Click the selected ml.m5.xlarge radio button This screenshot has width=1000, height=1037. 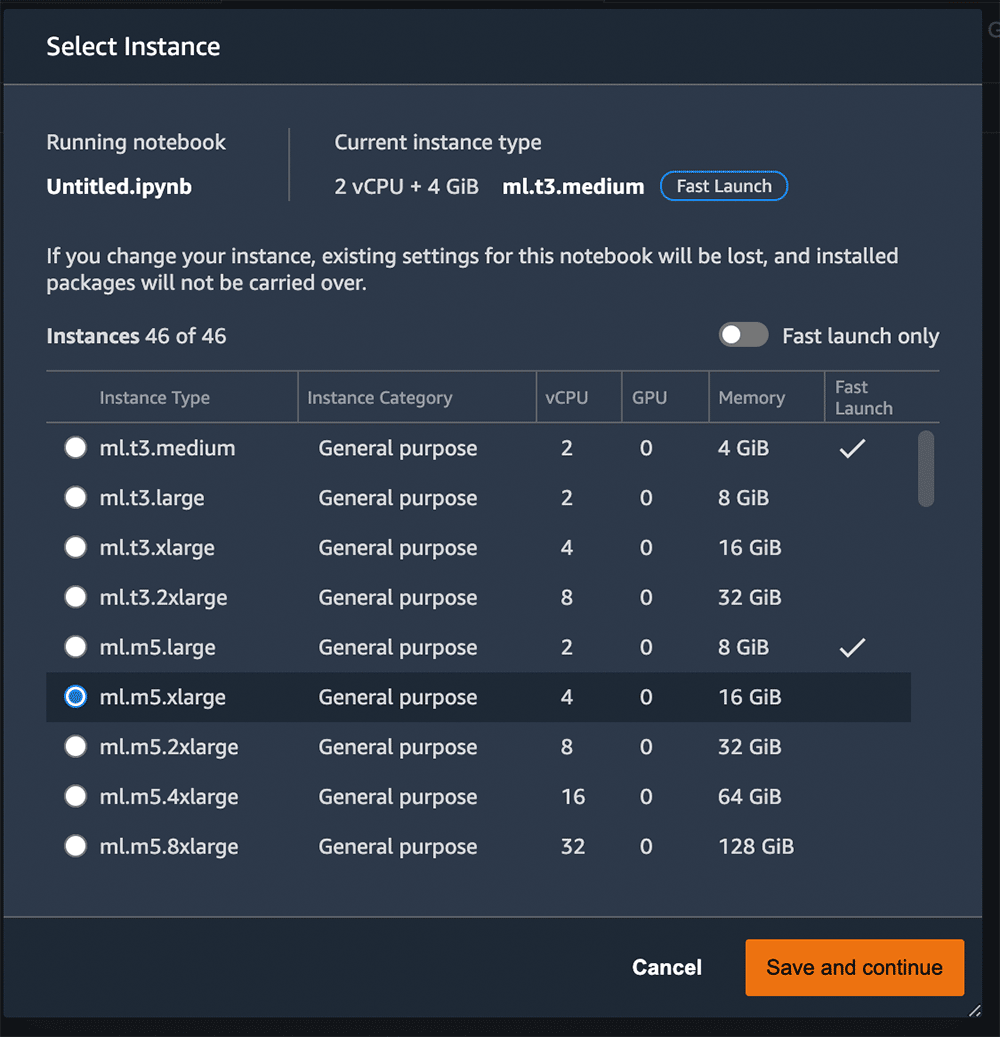coord(75,696)
